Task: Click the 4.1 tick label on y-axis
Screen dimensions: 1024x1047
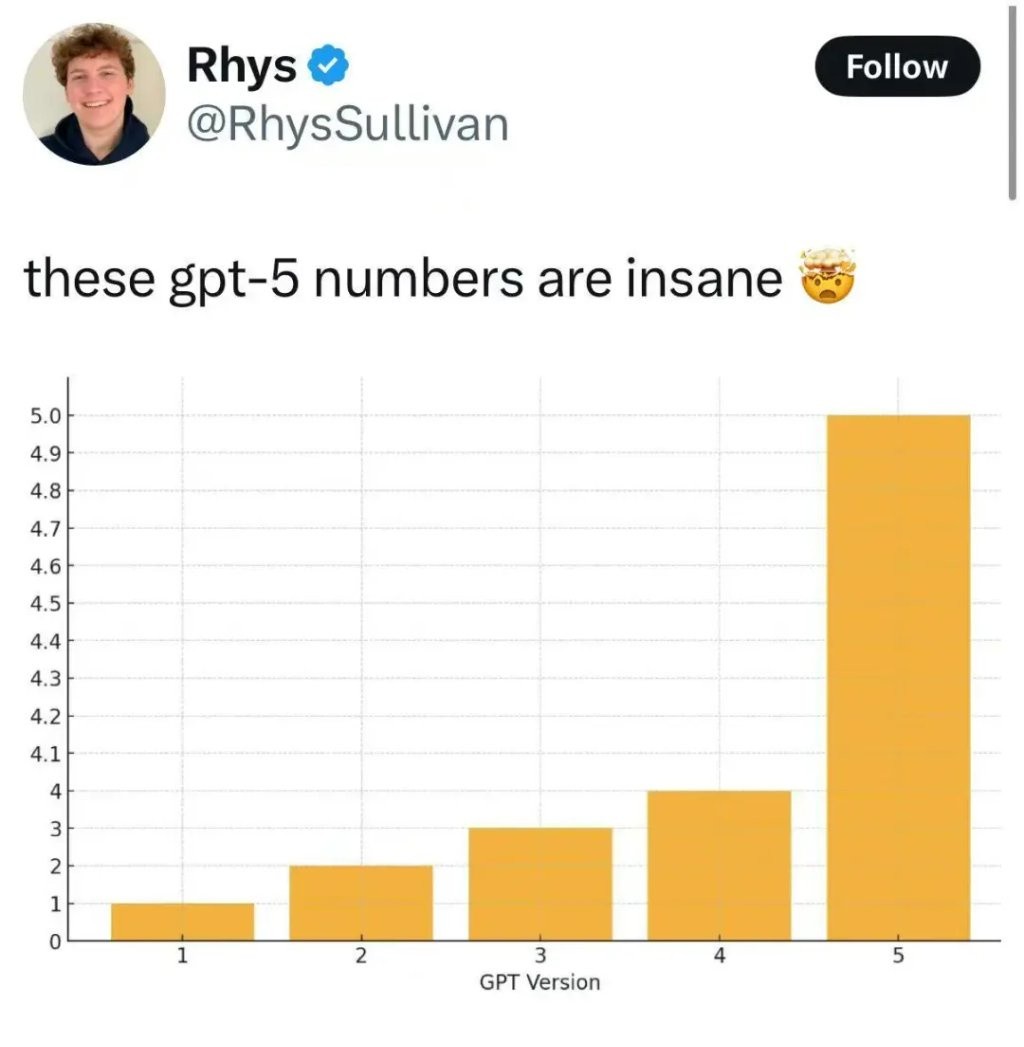Action: (43, 753)
